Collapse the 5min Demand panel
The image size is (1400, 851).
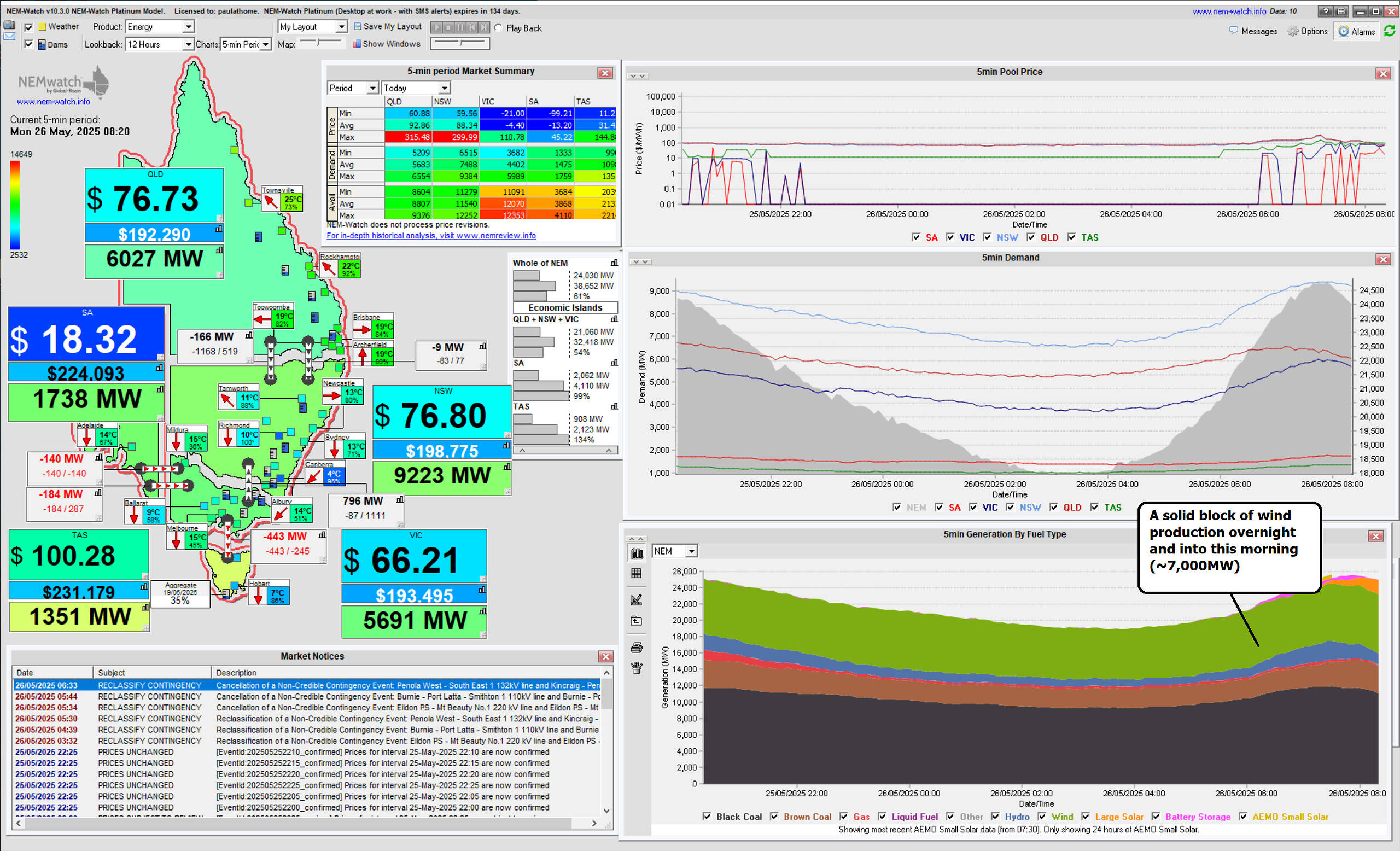tap(641, 261)
